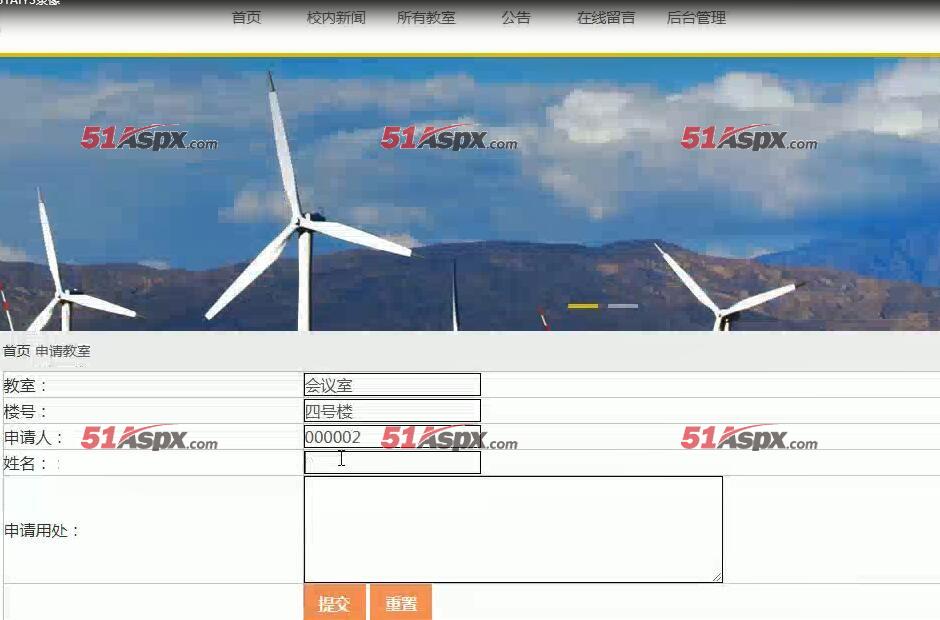940x620 pixels.
Task: Submit the form with 提交 button
Action: point(335,603)
